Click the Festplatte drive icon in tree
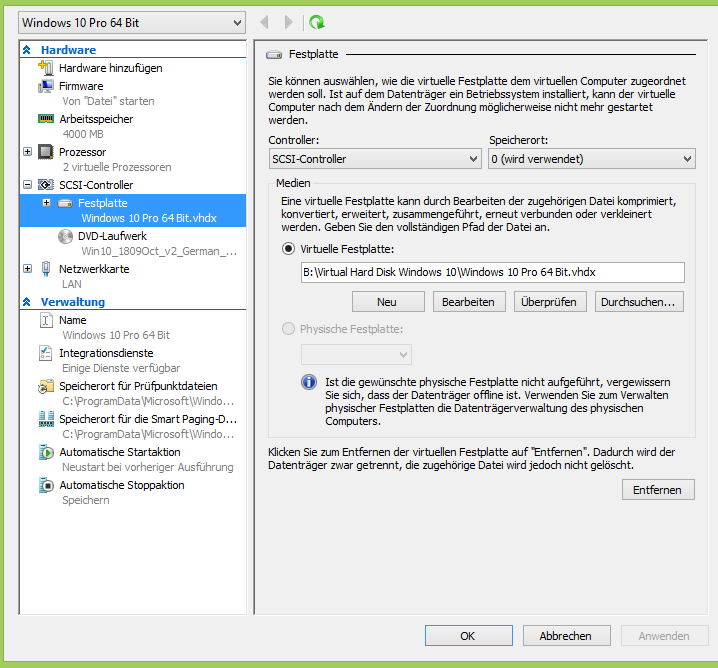This screenshot has height=668, width=718. (x=65, y=203)
